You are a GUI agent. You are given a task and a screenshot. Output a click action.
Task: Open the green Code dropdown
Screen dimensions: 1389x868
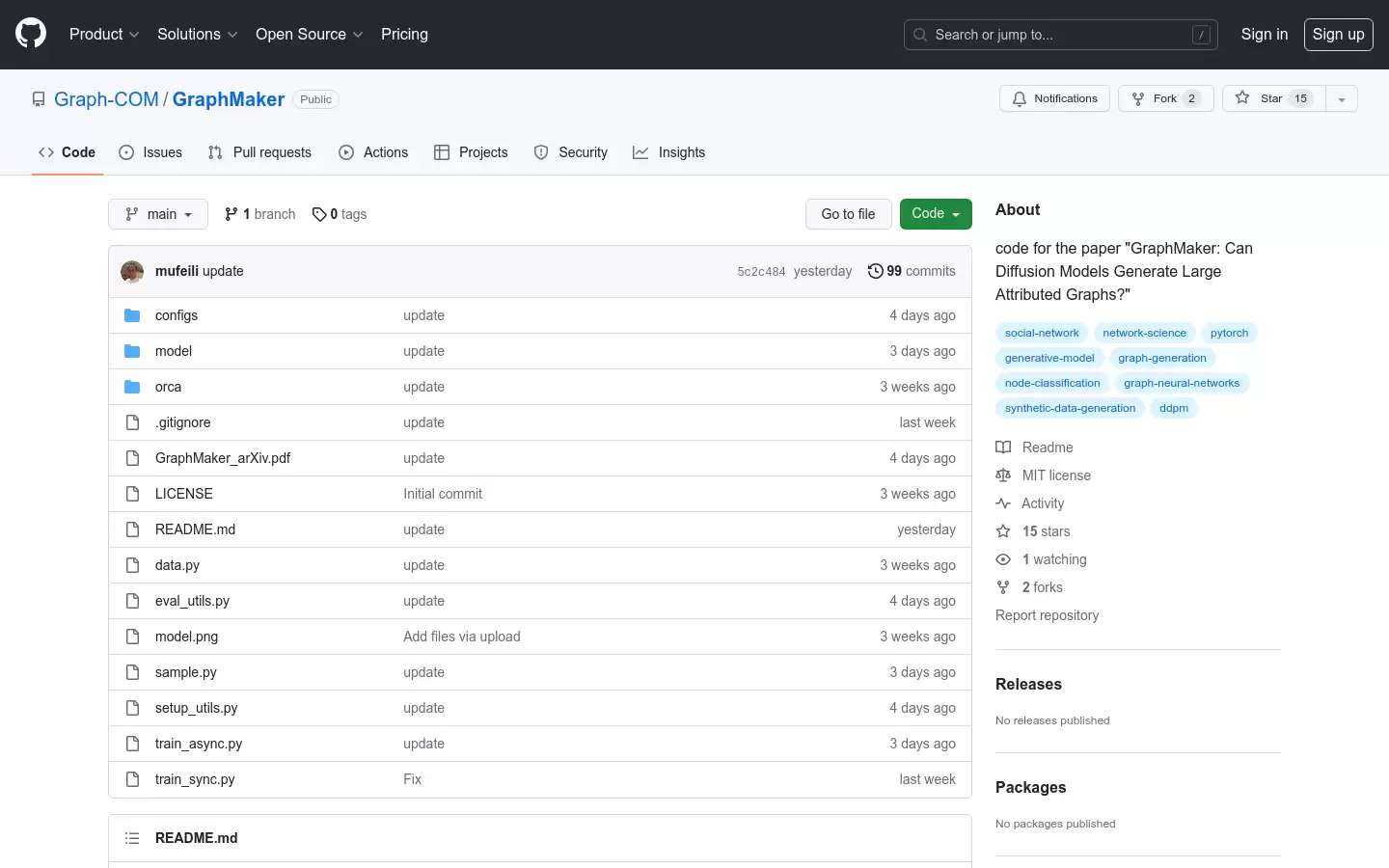tap(936, 214)
